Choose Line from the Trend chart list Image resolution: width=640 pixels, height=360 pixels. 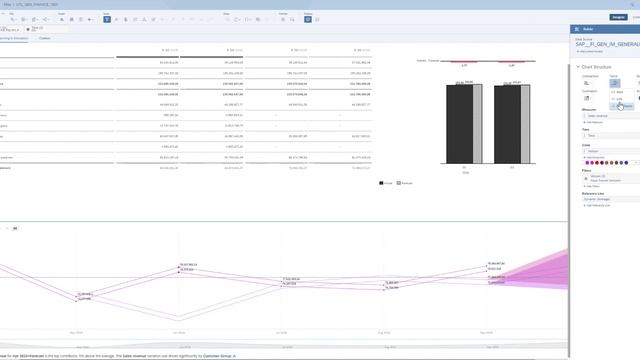coord(620,99)
